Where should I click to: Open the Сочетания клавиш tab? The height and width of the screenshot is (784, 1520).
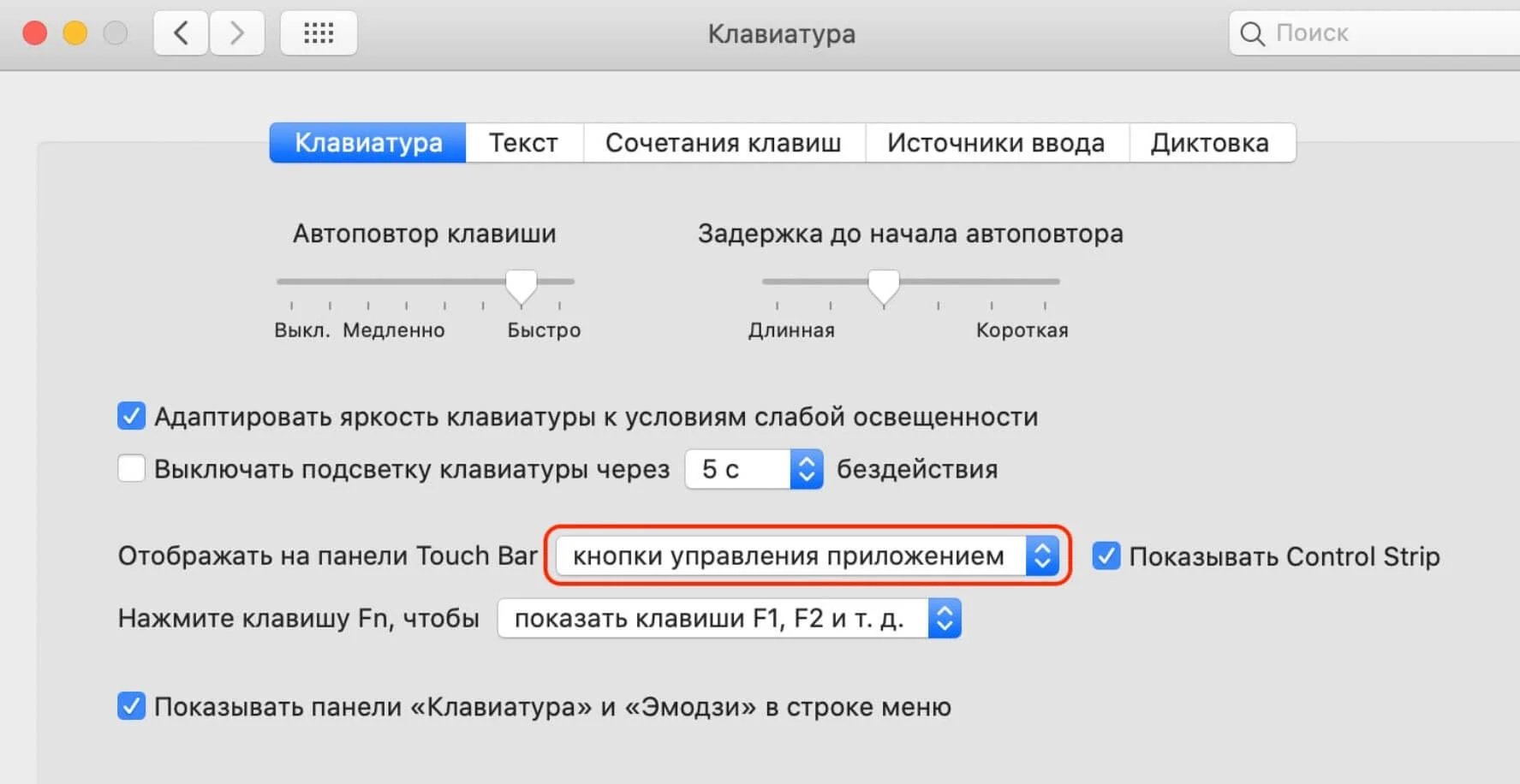pos(724,143)
